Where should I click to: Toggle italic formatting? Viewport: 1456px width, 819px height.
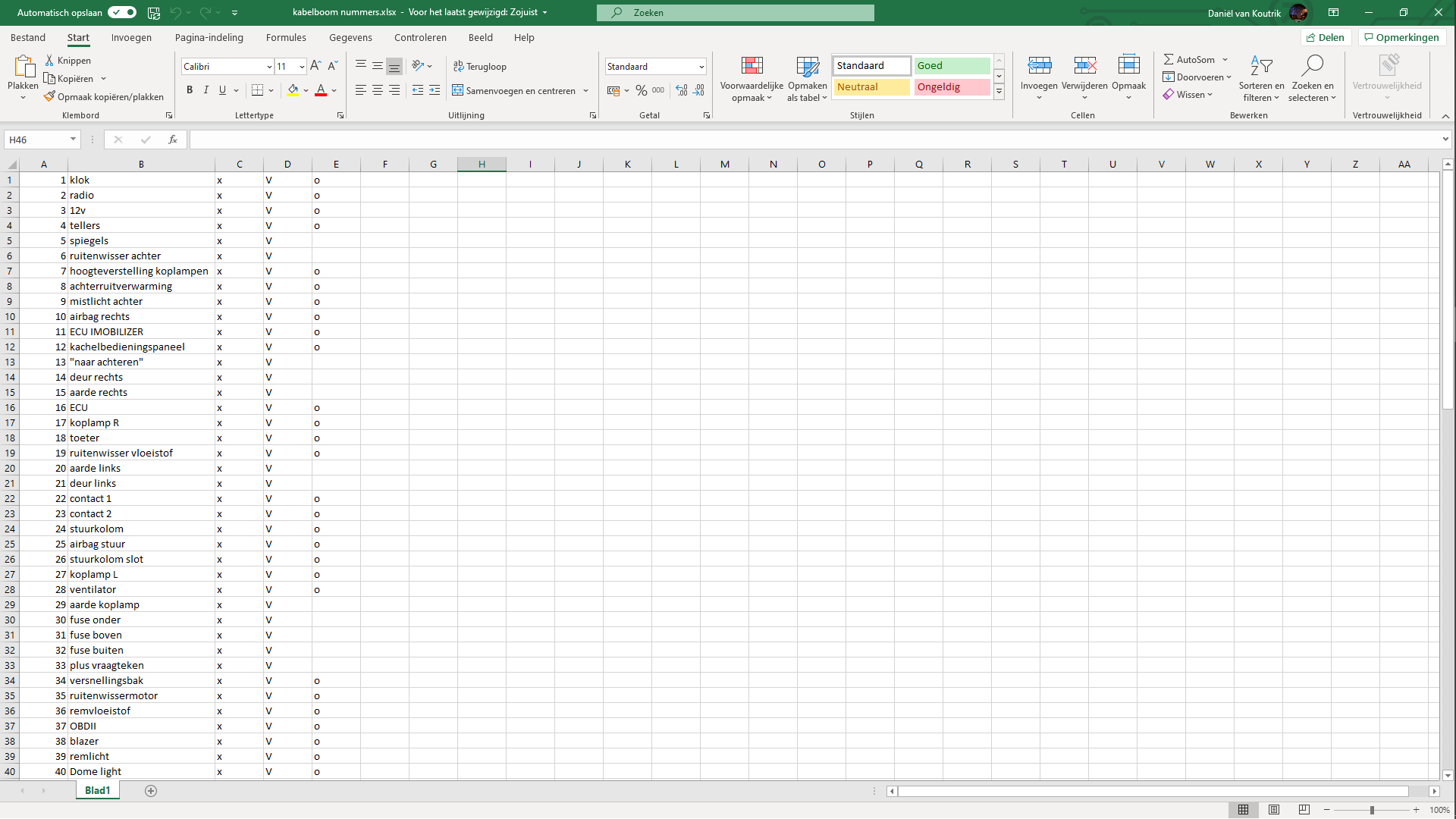point(206,90)
